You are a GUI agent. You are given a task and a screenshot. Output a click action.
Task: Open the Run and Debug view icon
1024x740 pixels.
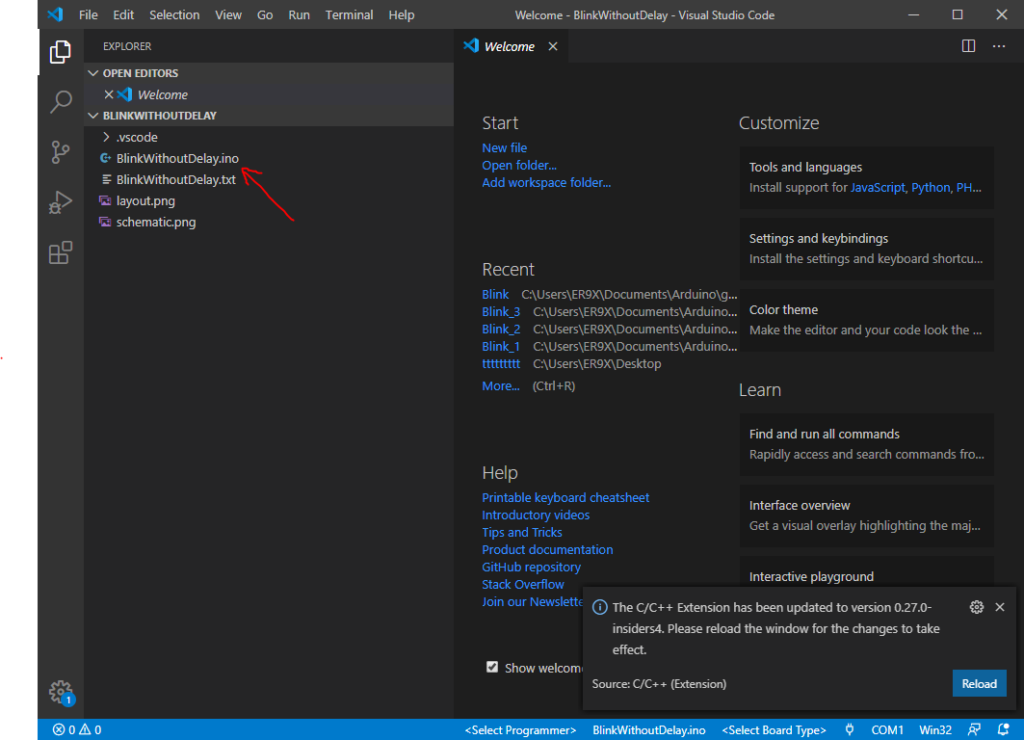(x=60, y=202)
